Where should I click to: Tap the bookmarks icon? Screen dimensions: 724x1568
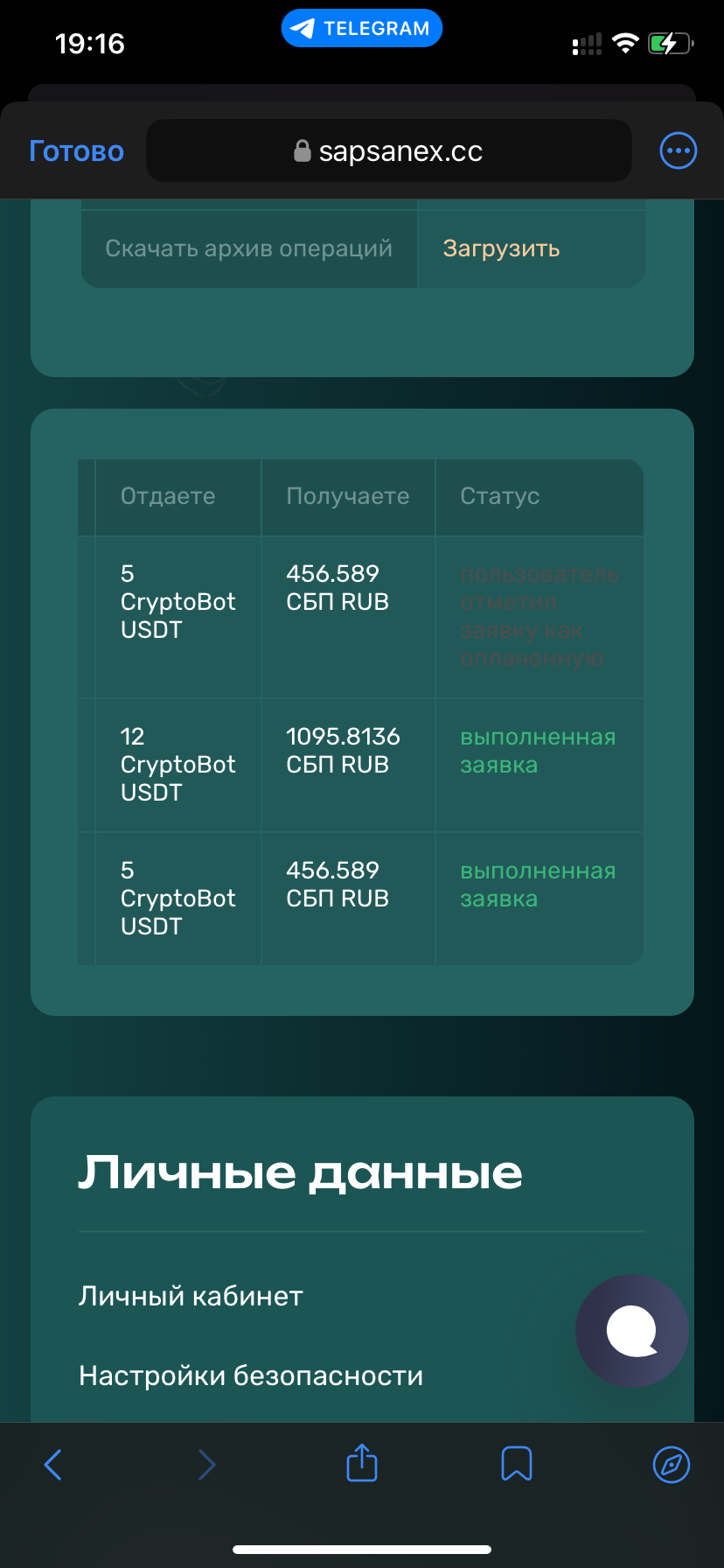[516, 1463]
